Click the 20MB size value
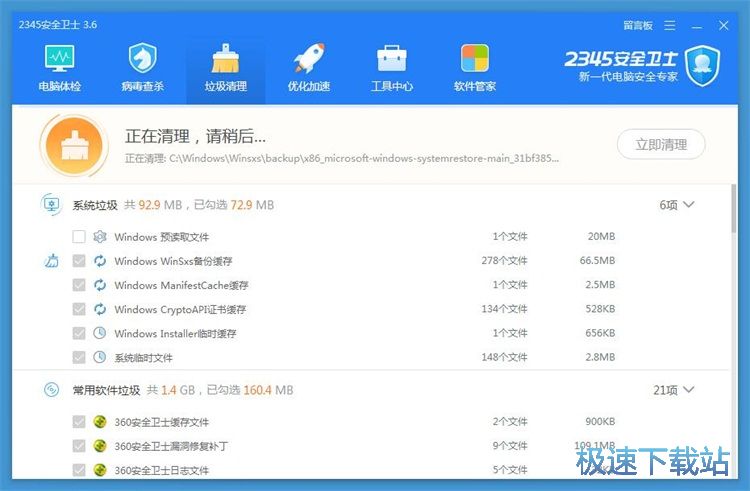Viewport: 750px width, 491px height. pyautogui.click(x=601, y=236)
